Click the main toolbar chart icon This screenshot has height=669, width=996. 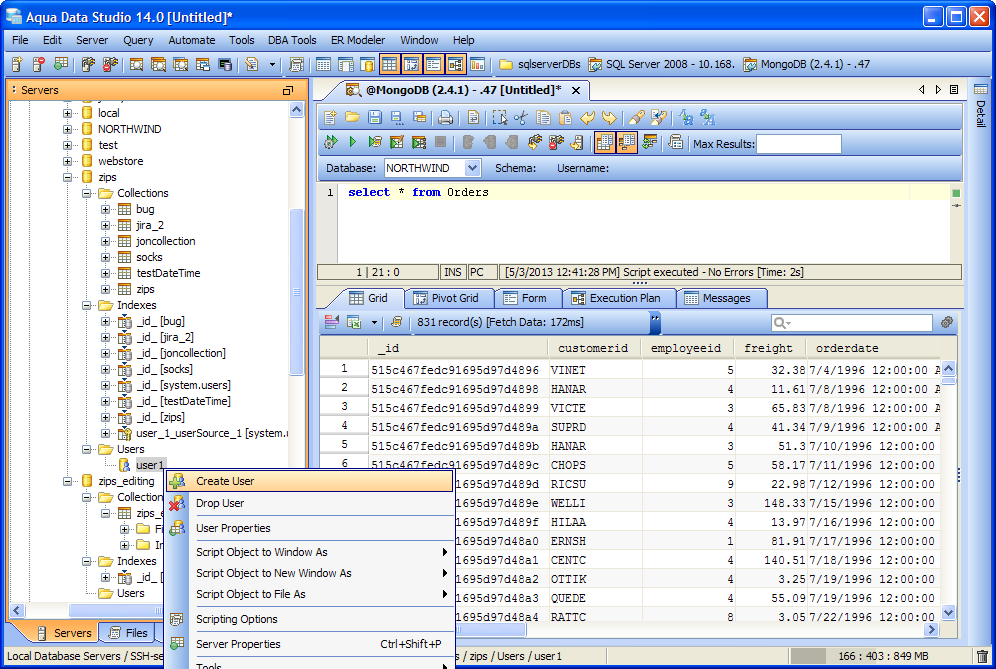[x=478, y=64]
